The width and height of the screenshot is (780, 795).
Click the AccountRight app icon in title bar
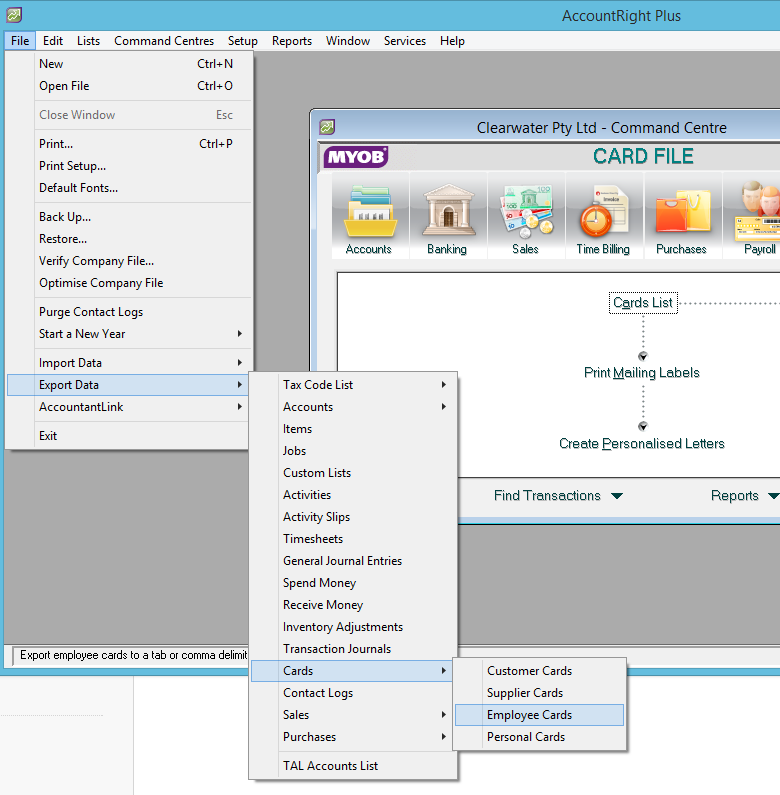click(x=14, y=15)
